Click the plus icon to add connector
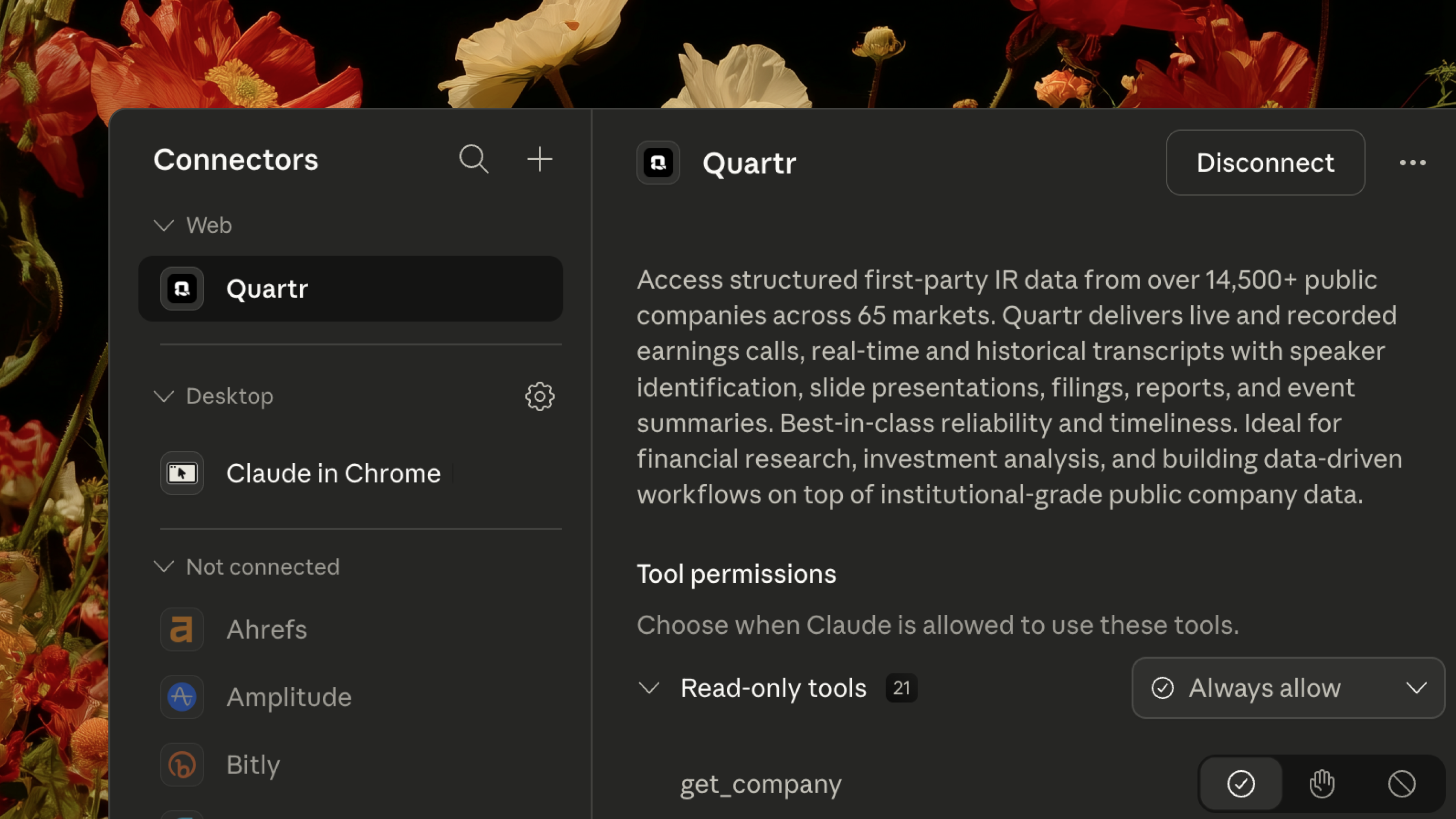 539,159
